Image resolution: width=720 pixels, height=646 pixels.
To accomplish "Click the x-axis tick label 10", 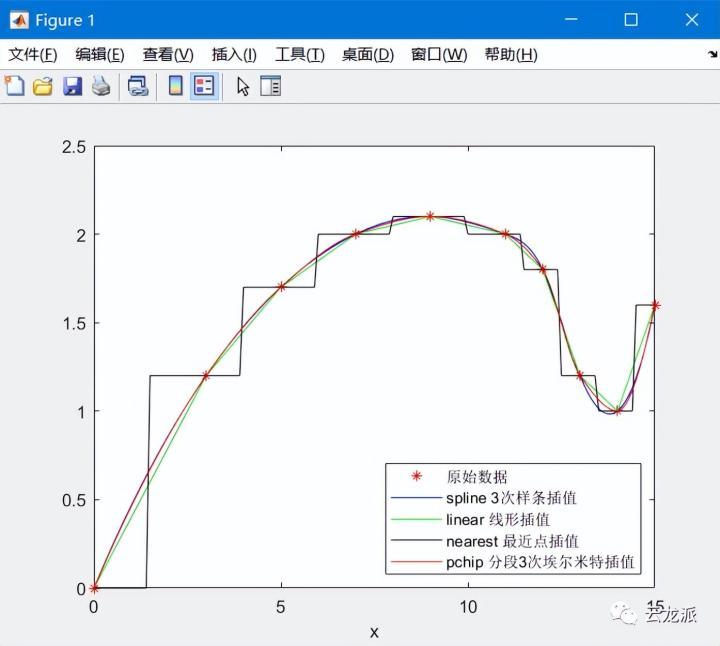I will click(468, 607).
